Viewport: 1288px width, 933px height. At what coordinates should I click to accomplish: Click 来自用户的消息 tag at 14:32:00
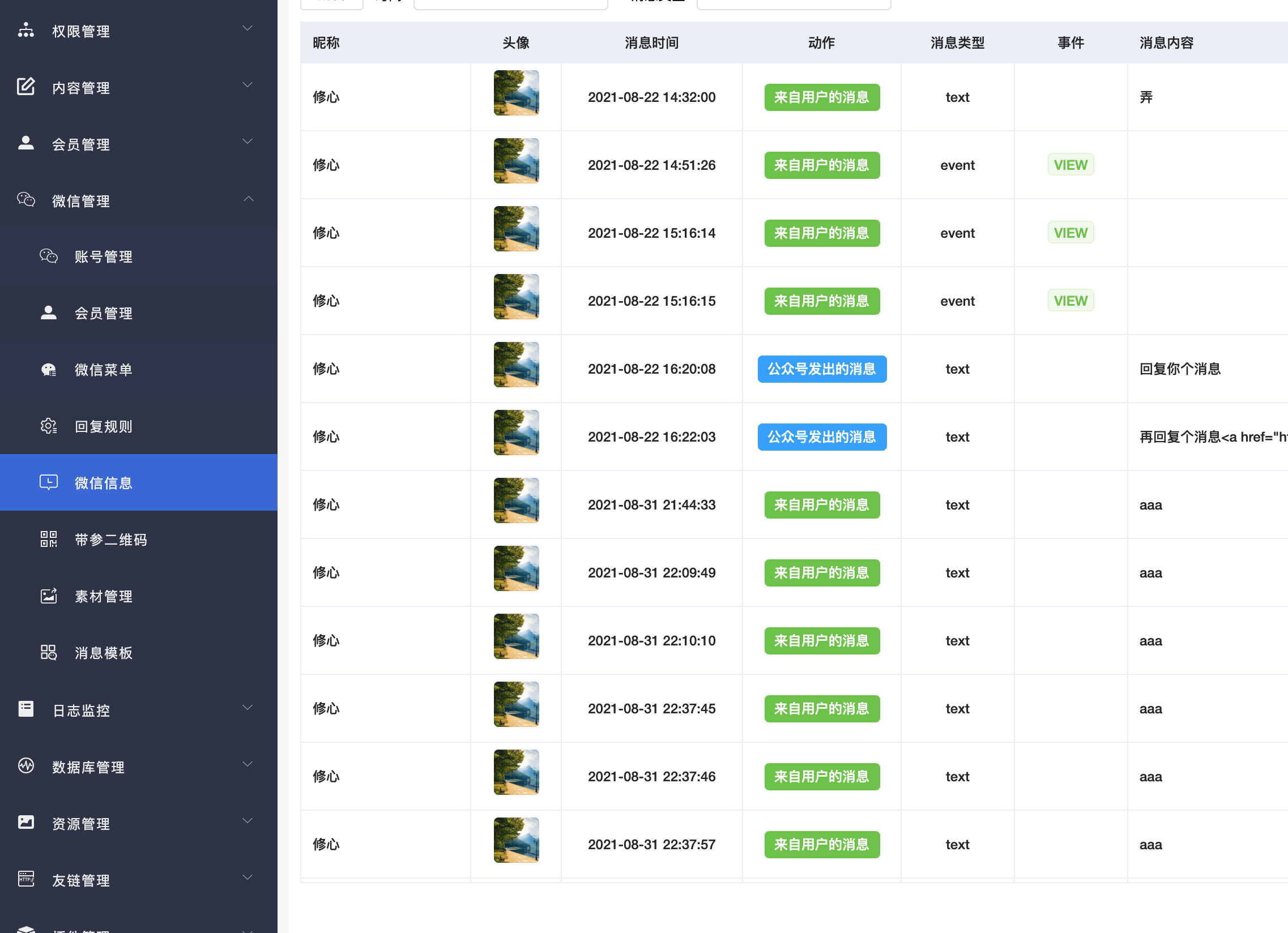(x=821, y=97)
